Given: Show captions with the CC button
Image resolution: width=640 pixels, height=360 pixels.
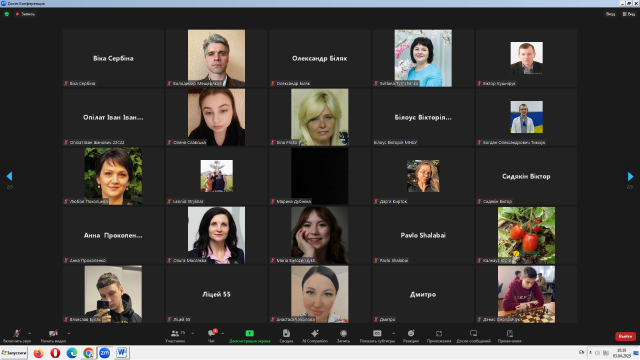Looking at the screenshot, I should [x=377, y=336].
